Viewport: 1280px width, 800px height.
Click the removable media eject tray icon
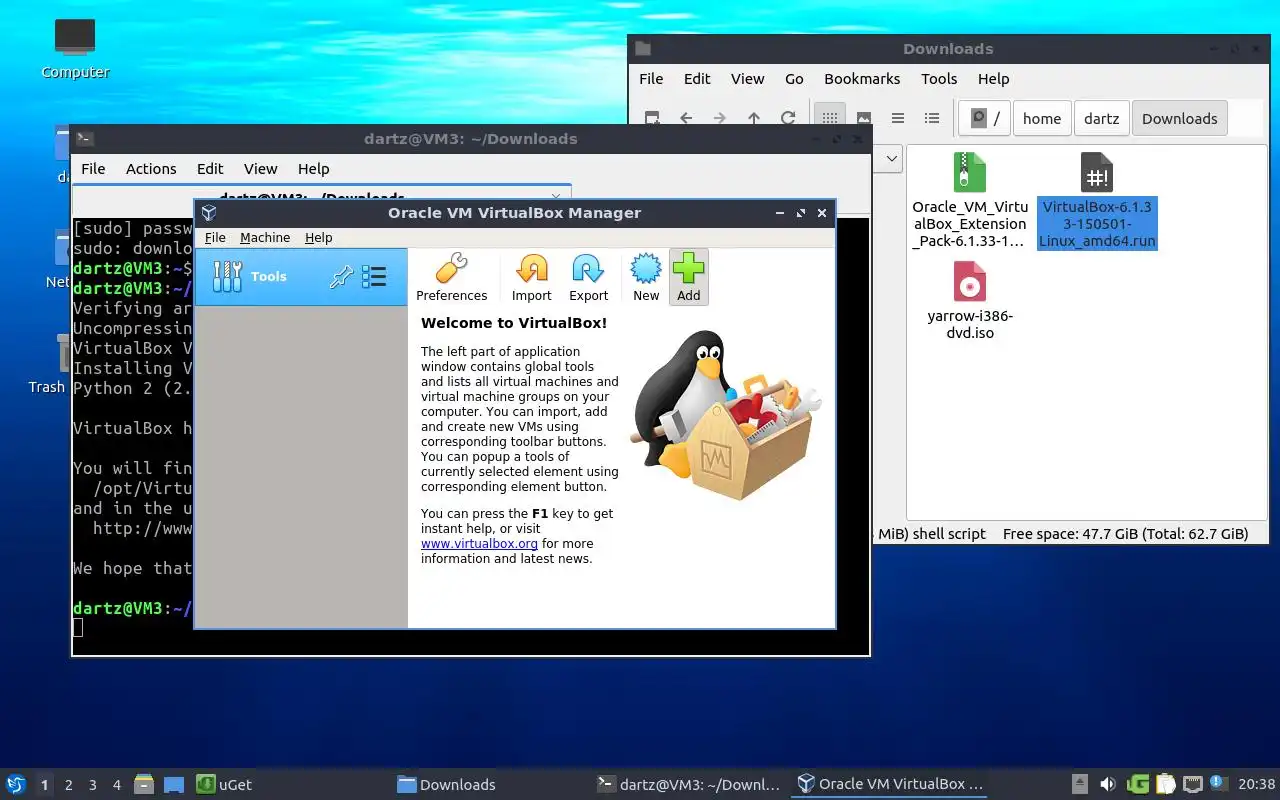tap(1080, 784)
